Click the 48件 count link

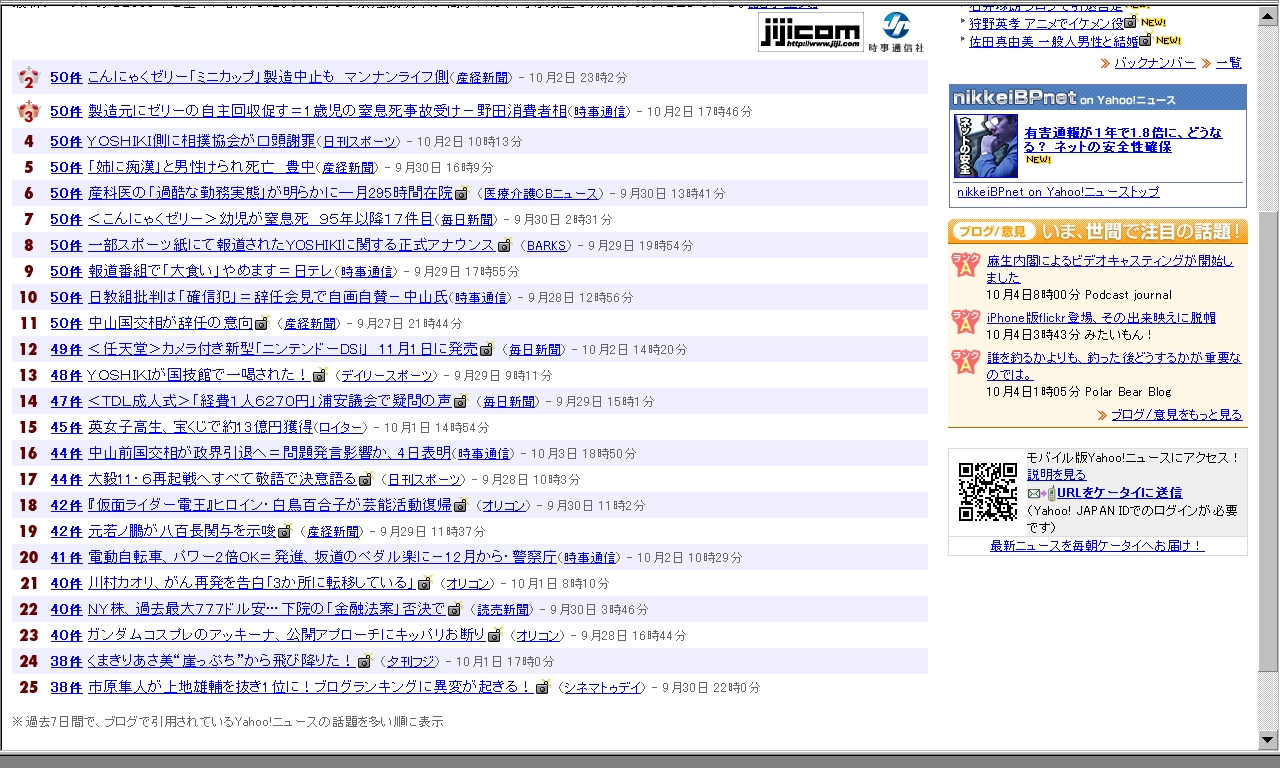[x=66, y=375]
